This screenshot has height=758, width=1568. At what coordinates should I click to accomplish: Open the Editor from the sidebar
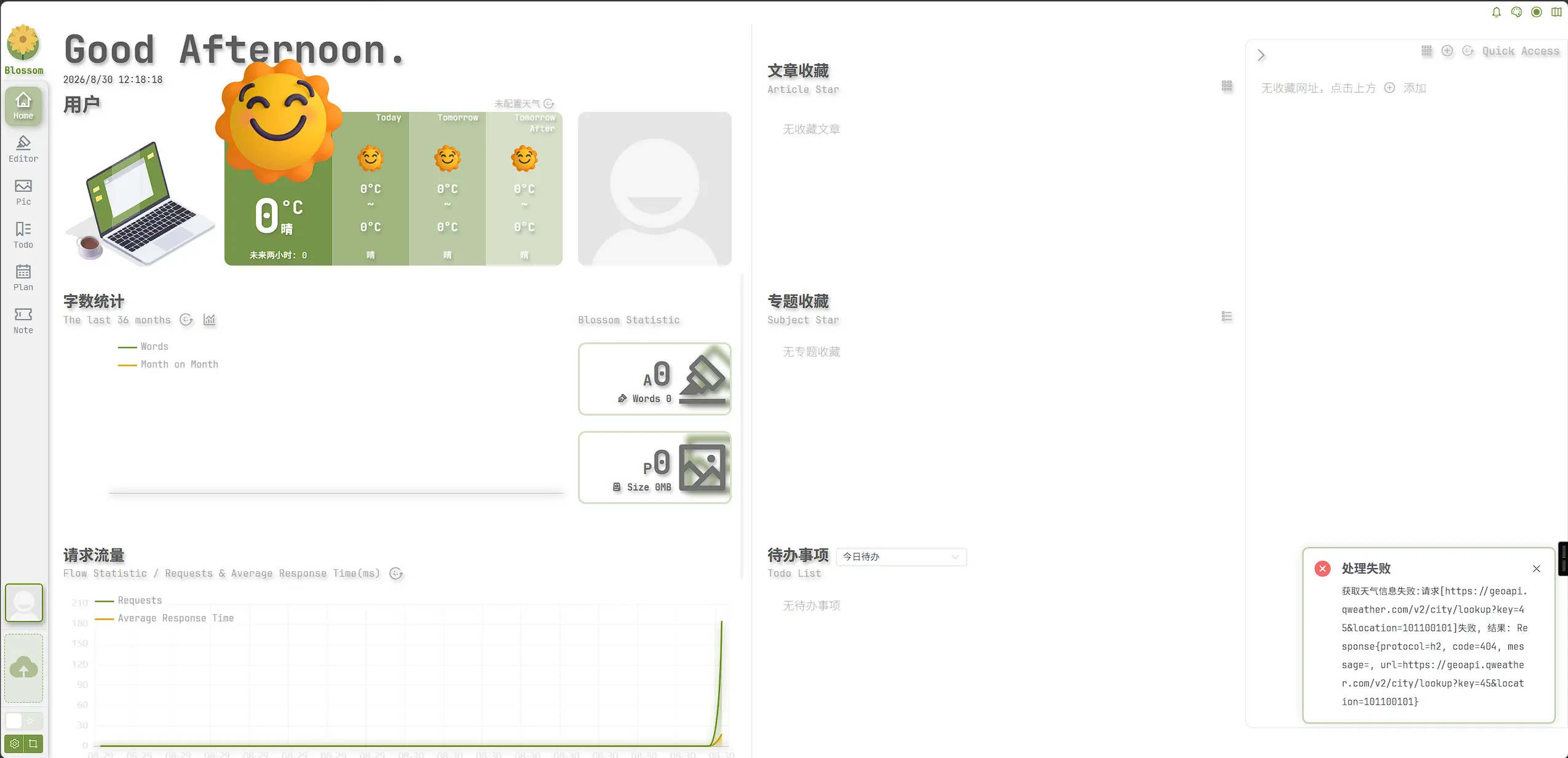[23, 149]
